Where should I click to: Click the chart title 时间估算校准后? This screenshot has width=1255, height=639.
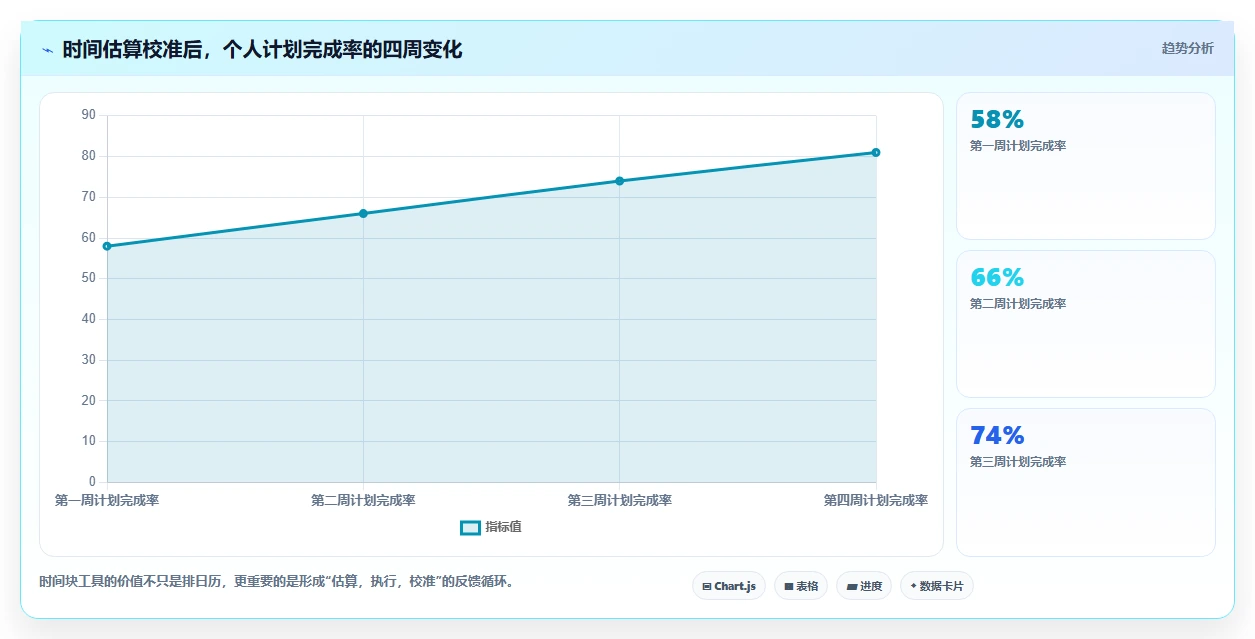pyautogui.click(x=262, y=49)
